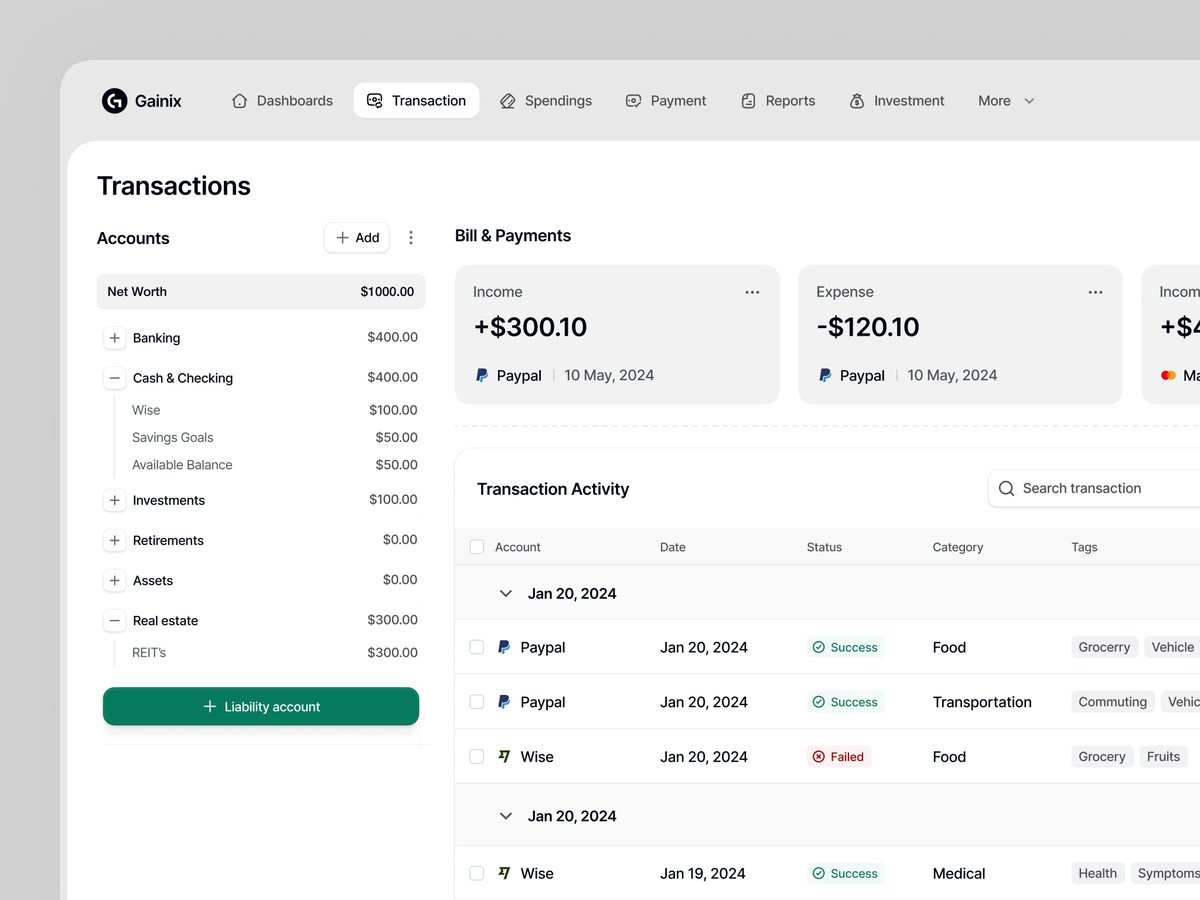Check the Paypal Transportation transaction checkbox
The height and width of the screenshot is (900, 1200).
[x=477, y=702]
